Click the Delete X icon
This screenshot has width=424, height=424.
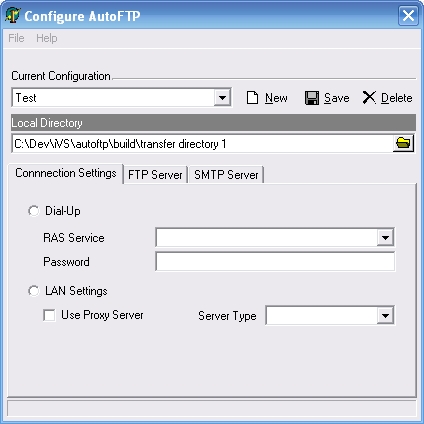point(369,98)
